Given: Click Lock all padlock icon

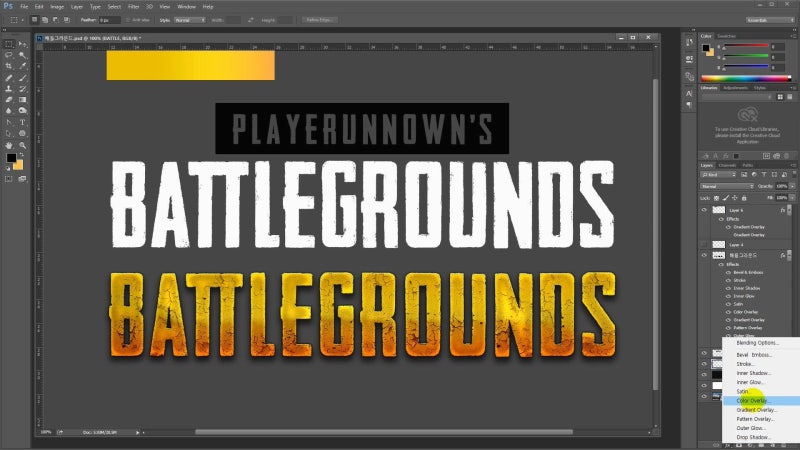Looking at the screenshot, I should tap(744, 198).
